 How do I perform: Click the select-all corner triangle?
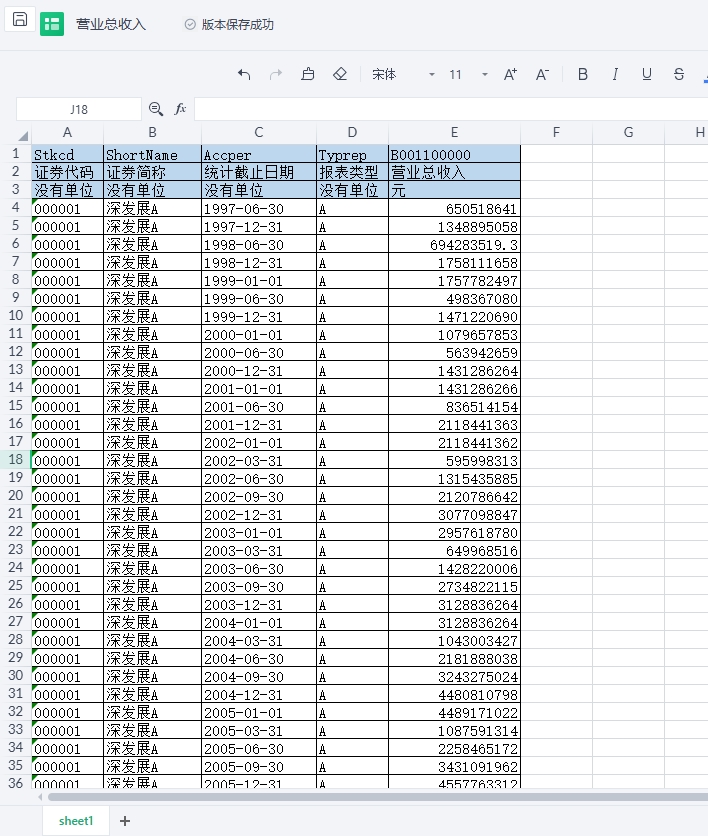(22, 135)
